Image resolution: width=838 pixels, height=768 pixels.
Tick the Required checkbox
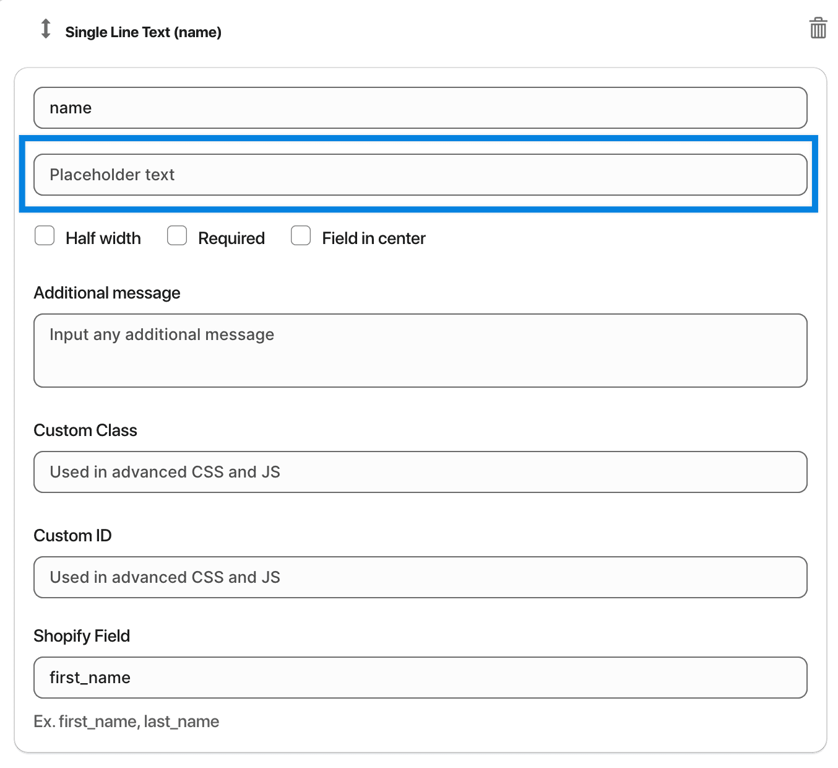point(177,236)
